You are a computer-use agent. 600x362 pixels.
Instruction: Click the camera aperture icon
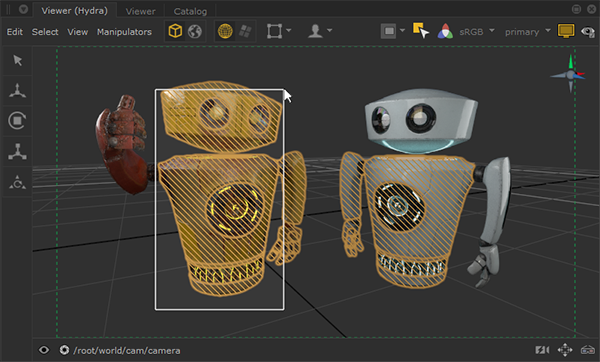64,350
